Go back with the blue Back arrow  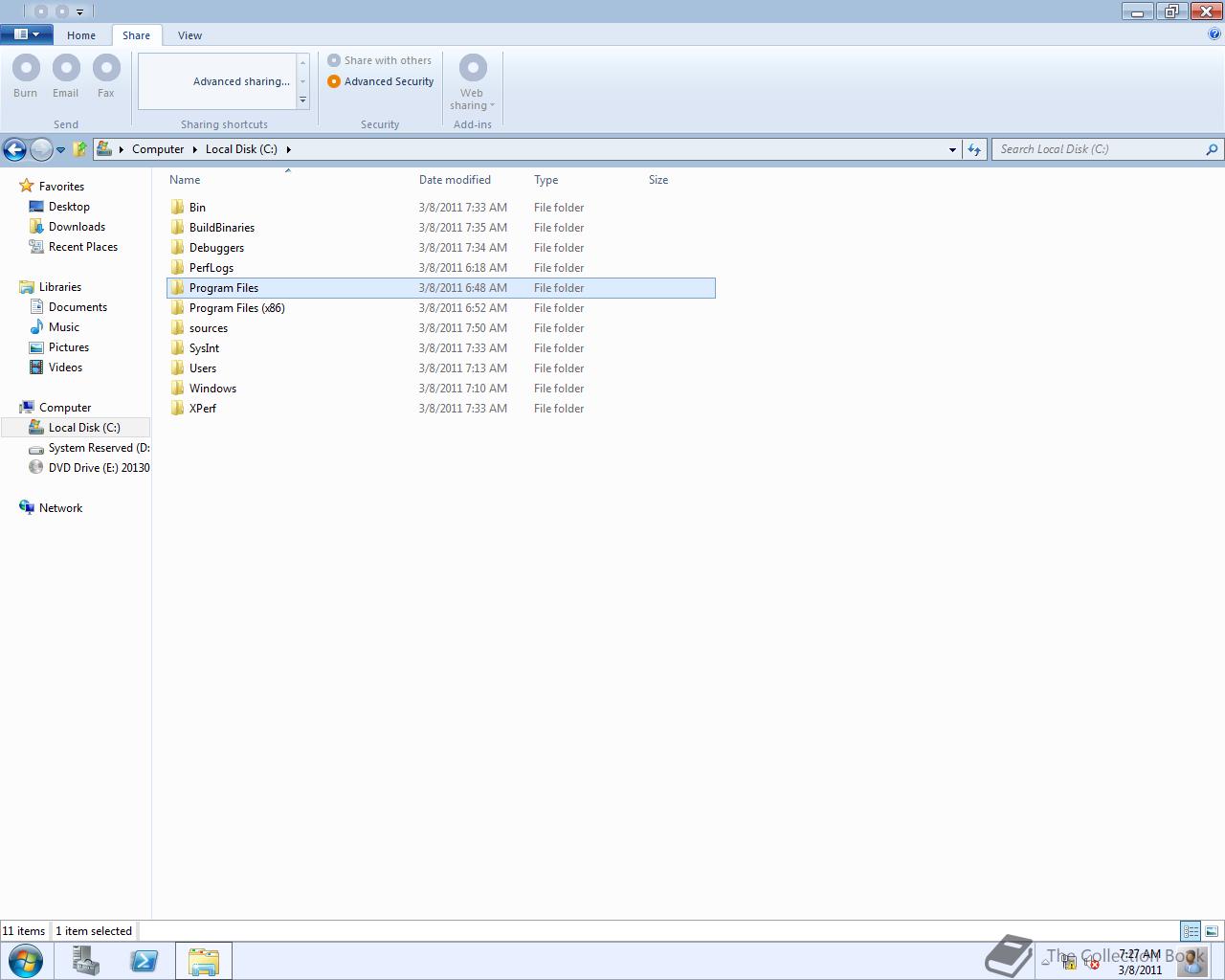14,149
